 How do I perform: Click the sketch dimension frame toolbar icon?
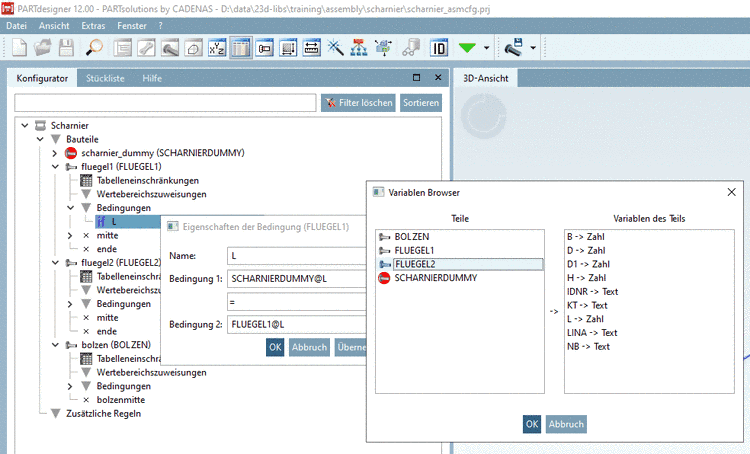click(x=288, y=48)
